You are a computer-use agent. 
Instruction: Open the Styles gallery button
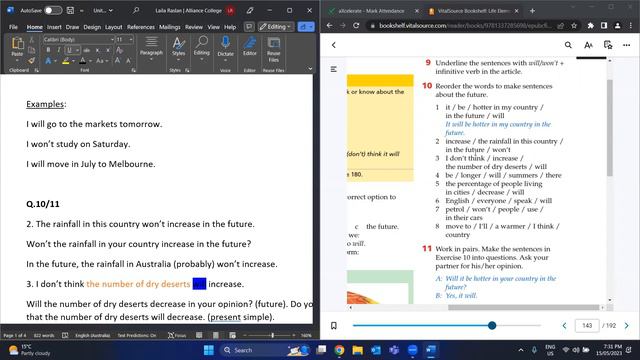tap(178, 48)
